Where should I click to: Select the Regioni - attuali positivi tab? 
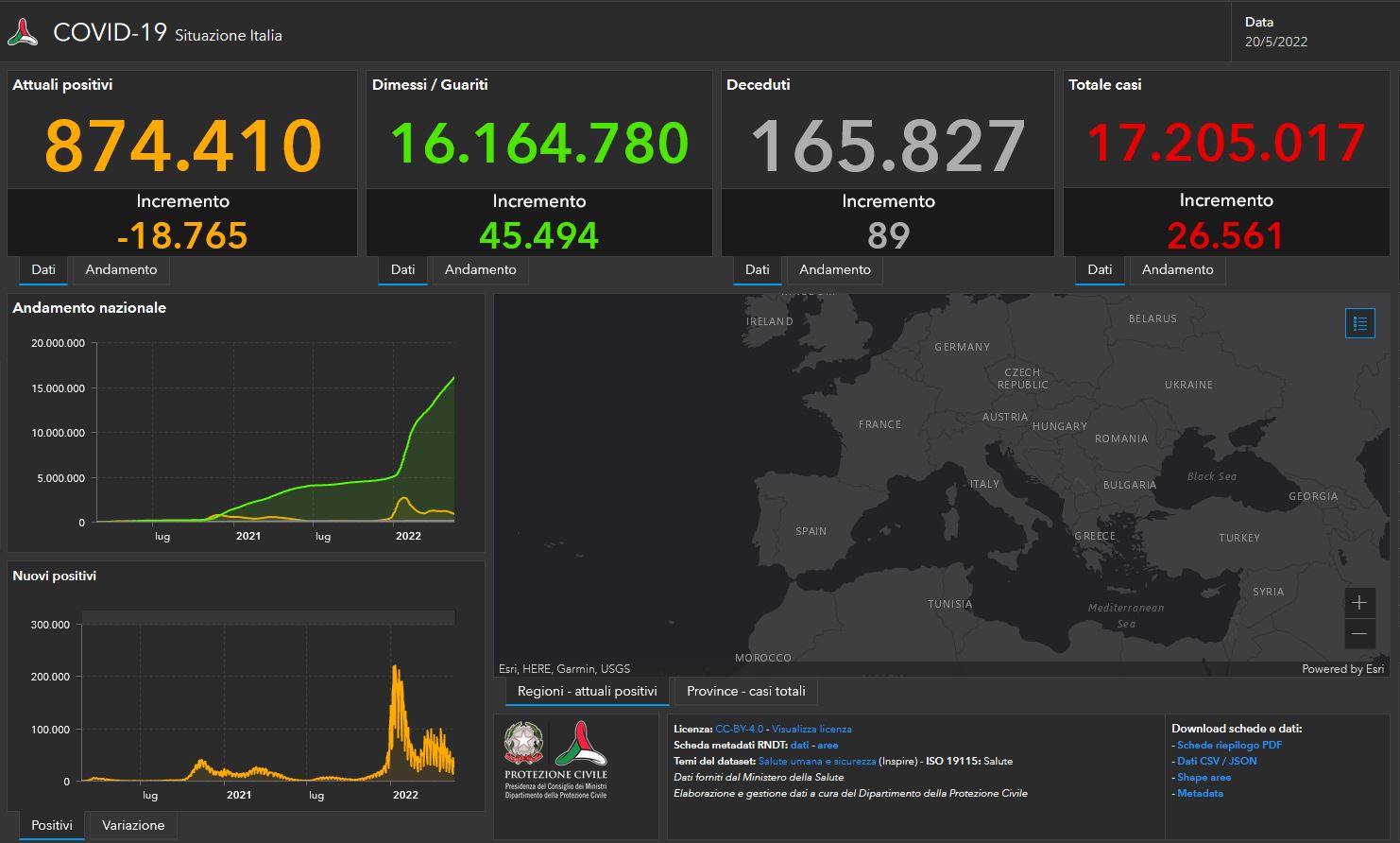point(586,691)
